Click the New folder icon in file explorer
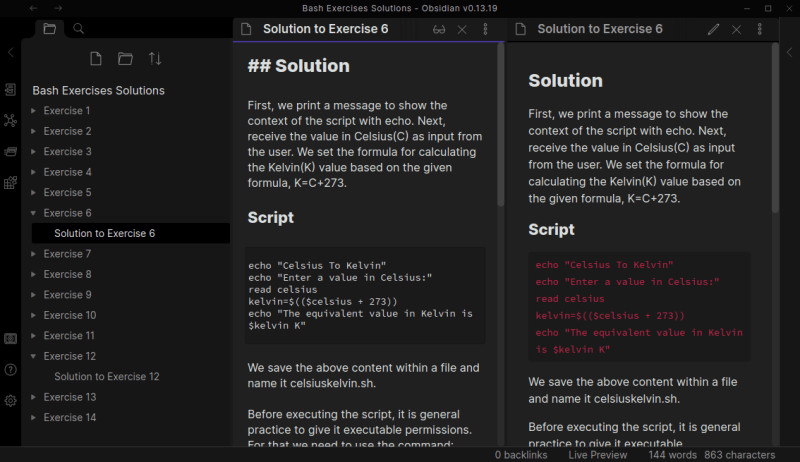 click(125, 59)
